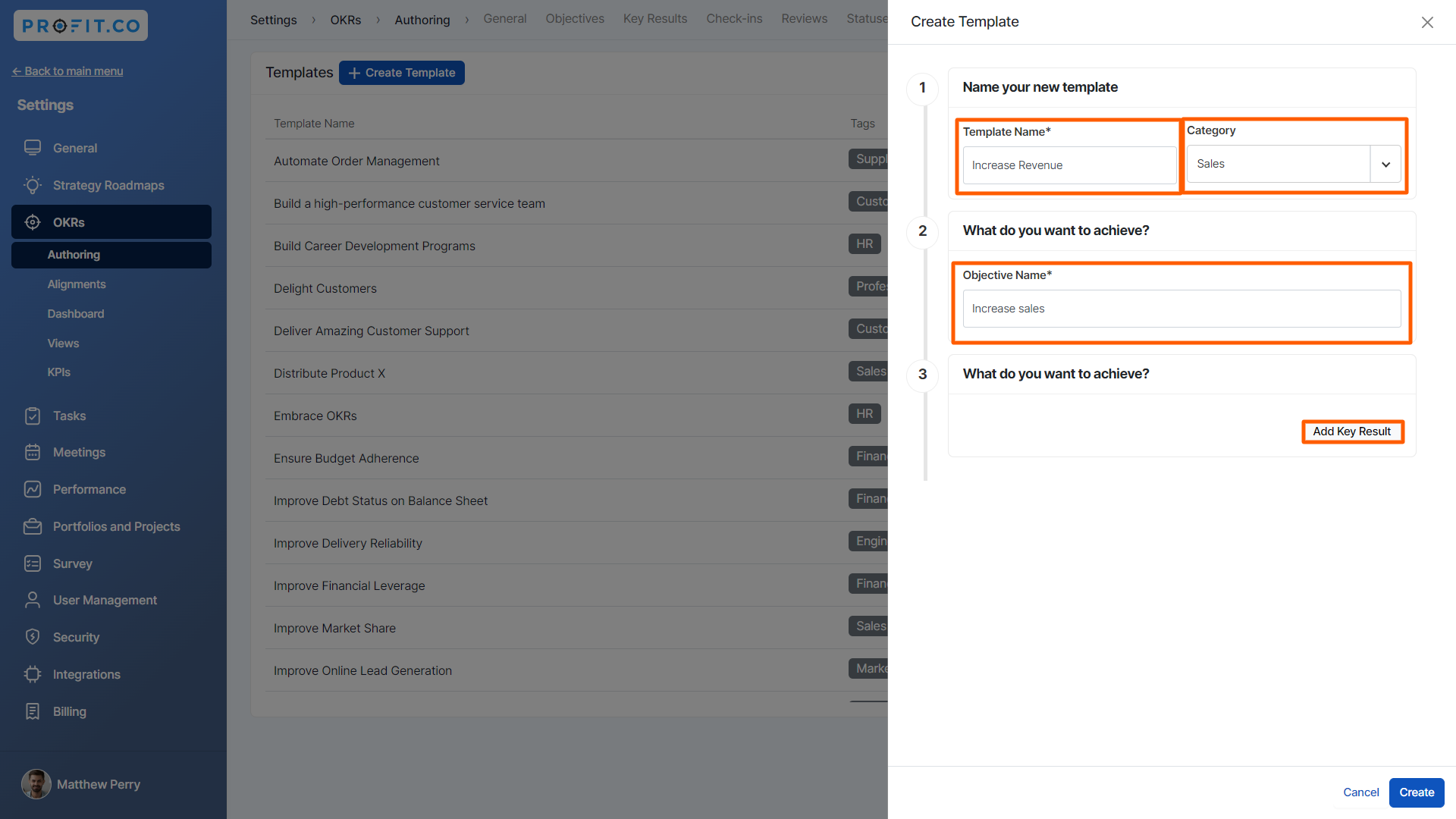
Task: Click the Cancel link
Action: (x=1360, y=792)
